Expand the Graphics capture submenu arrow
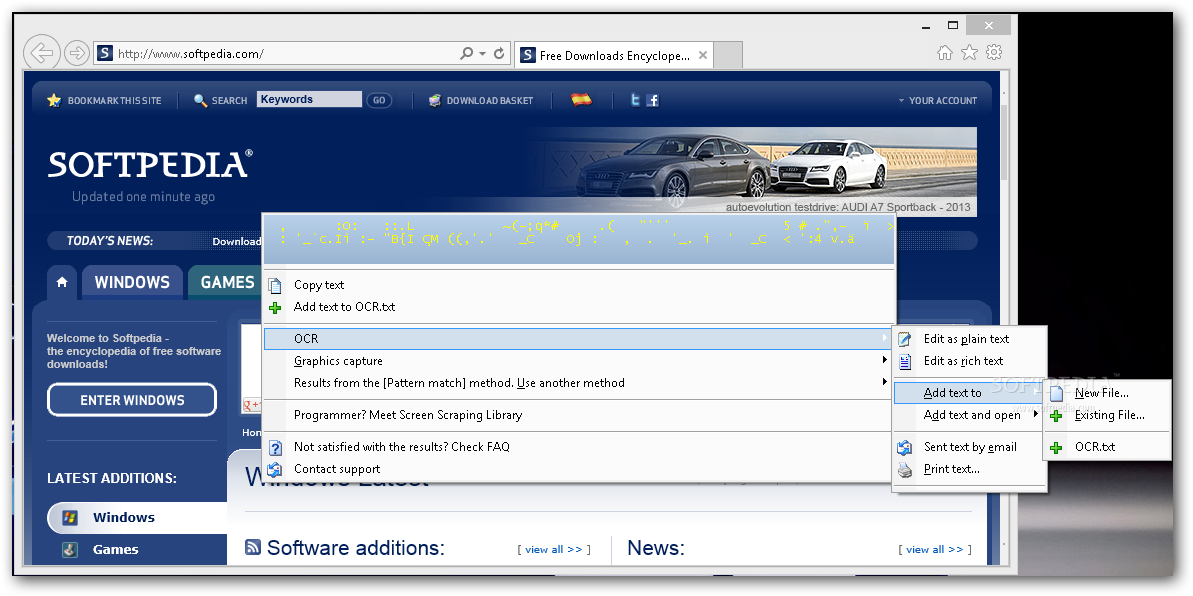 point(885,359)
